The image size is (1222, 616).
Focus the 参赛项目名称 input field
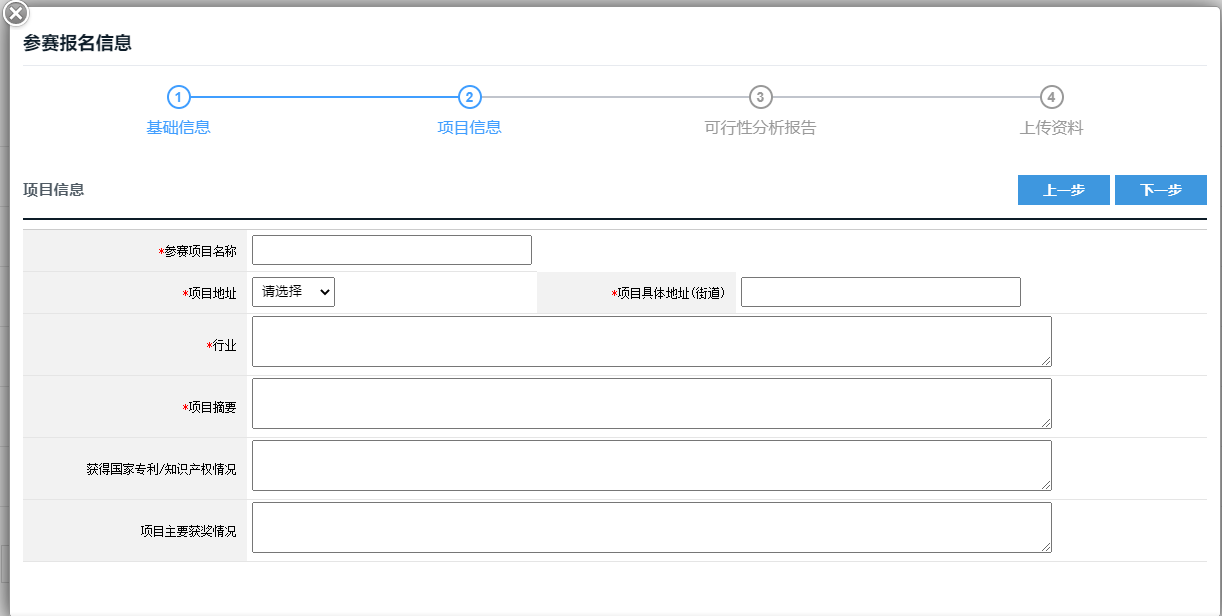[392, 250]
